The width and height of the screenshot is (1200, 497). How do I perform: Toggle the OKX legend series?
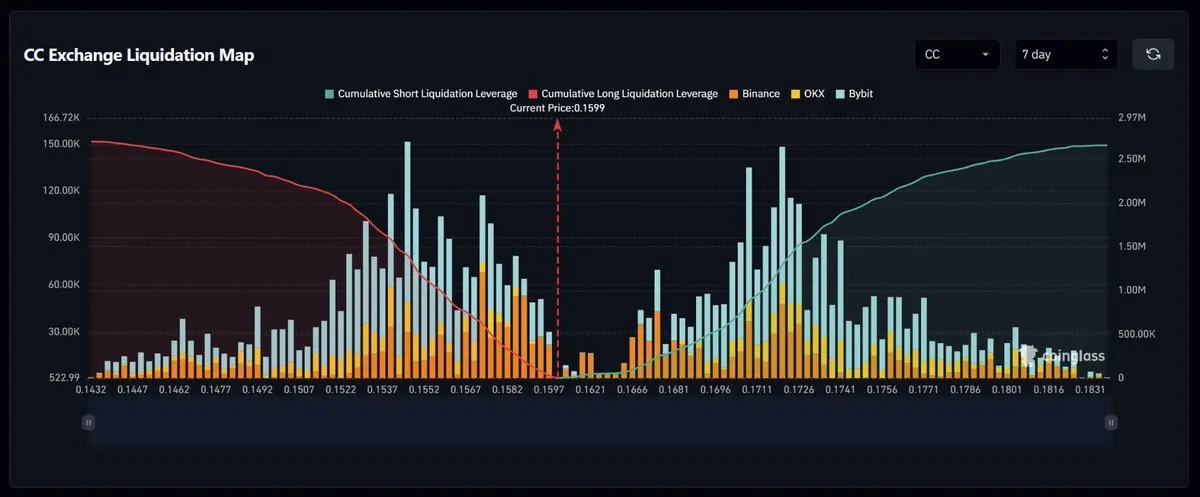(x=809, y=93)
